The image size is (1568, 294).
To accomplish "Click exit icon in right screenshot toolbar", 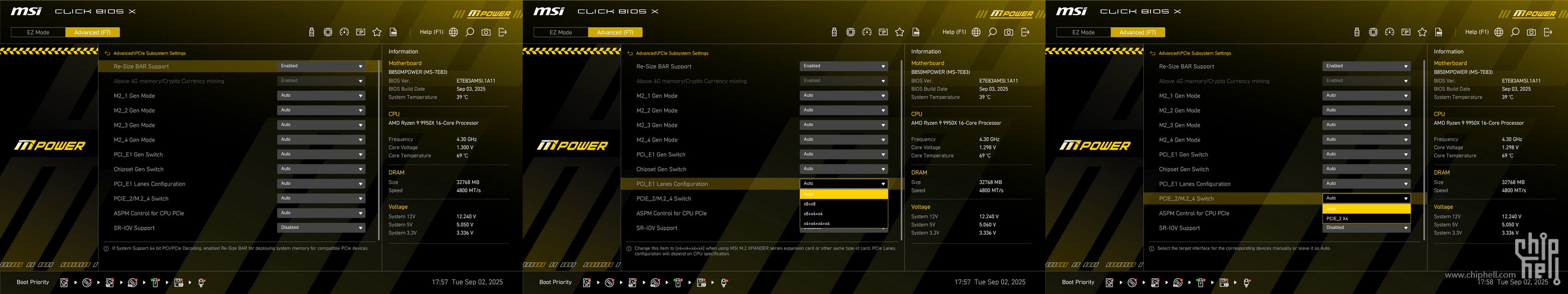I will coord(1548,32).
